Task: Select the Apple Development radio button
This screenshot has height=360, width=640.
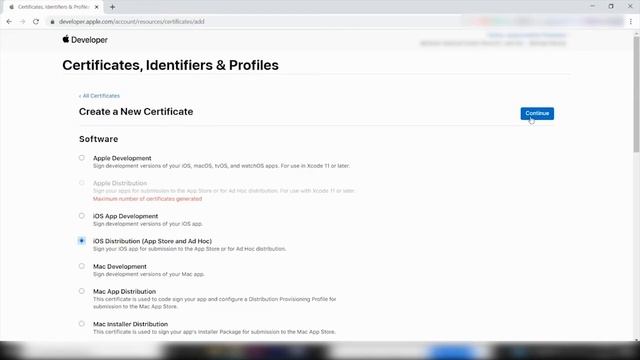Action: point(82,158)
